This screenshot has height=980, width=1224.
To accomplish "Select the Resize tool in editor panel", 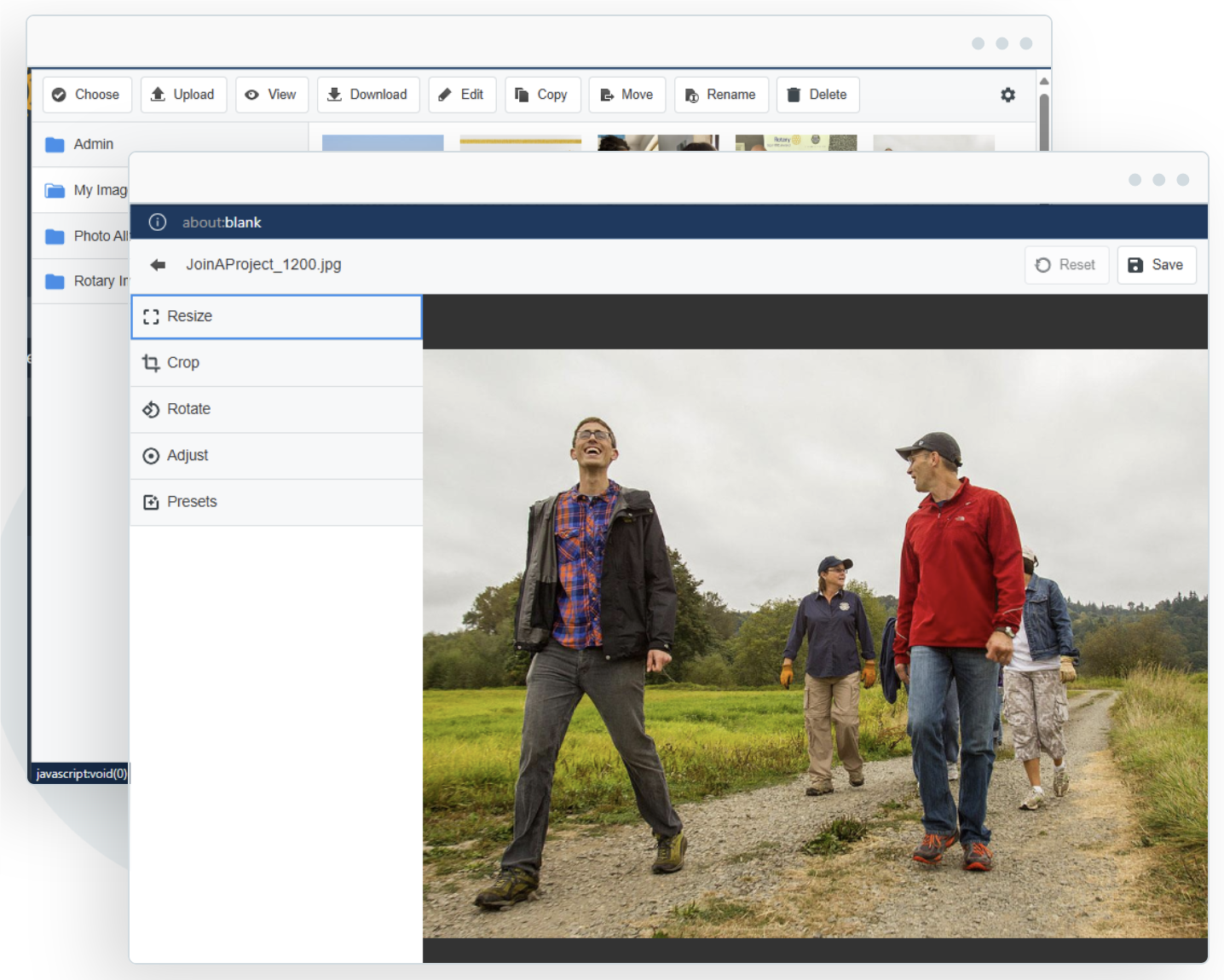I will tap(276, 317).
